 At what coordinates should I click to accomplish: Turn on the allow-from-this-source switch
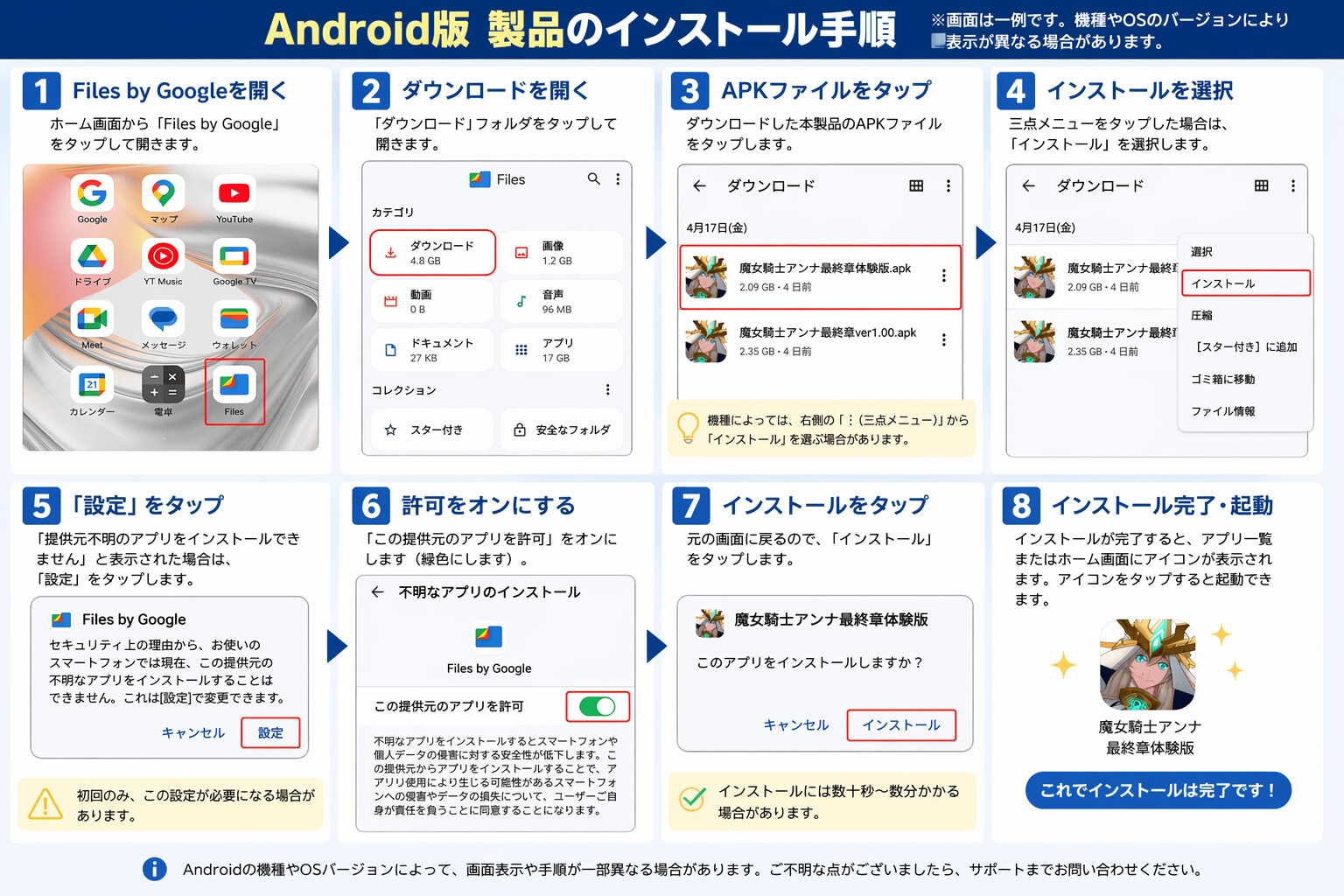point(598,706)
